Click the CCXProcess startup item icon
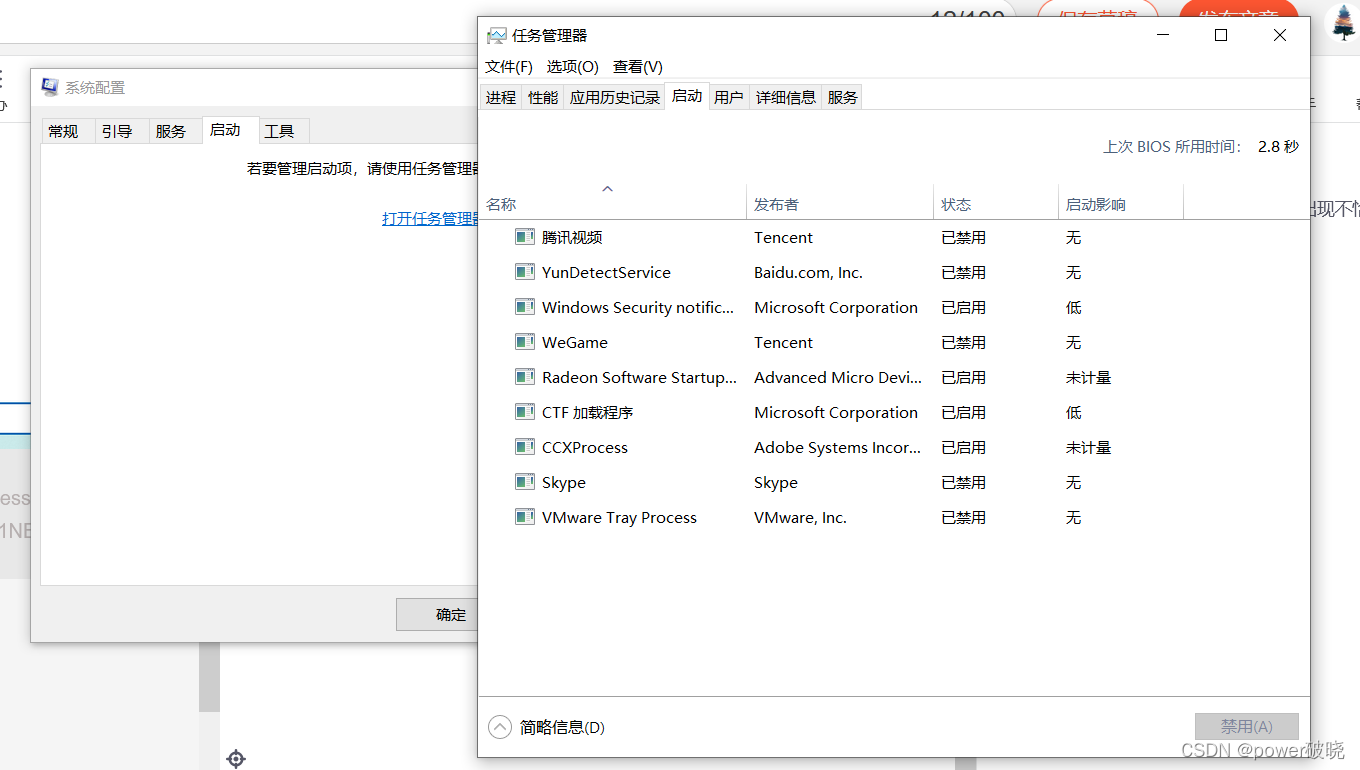This screenshot has width=1360, height=770. tap(524, 447)
